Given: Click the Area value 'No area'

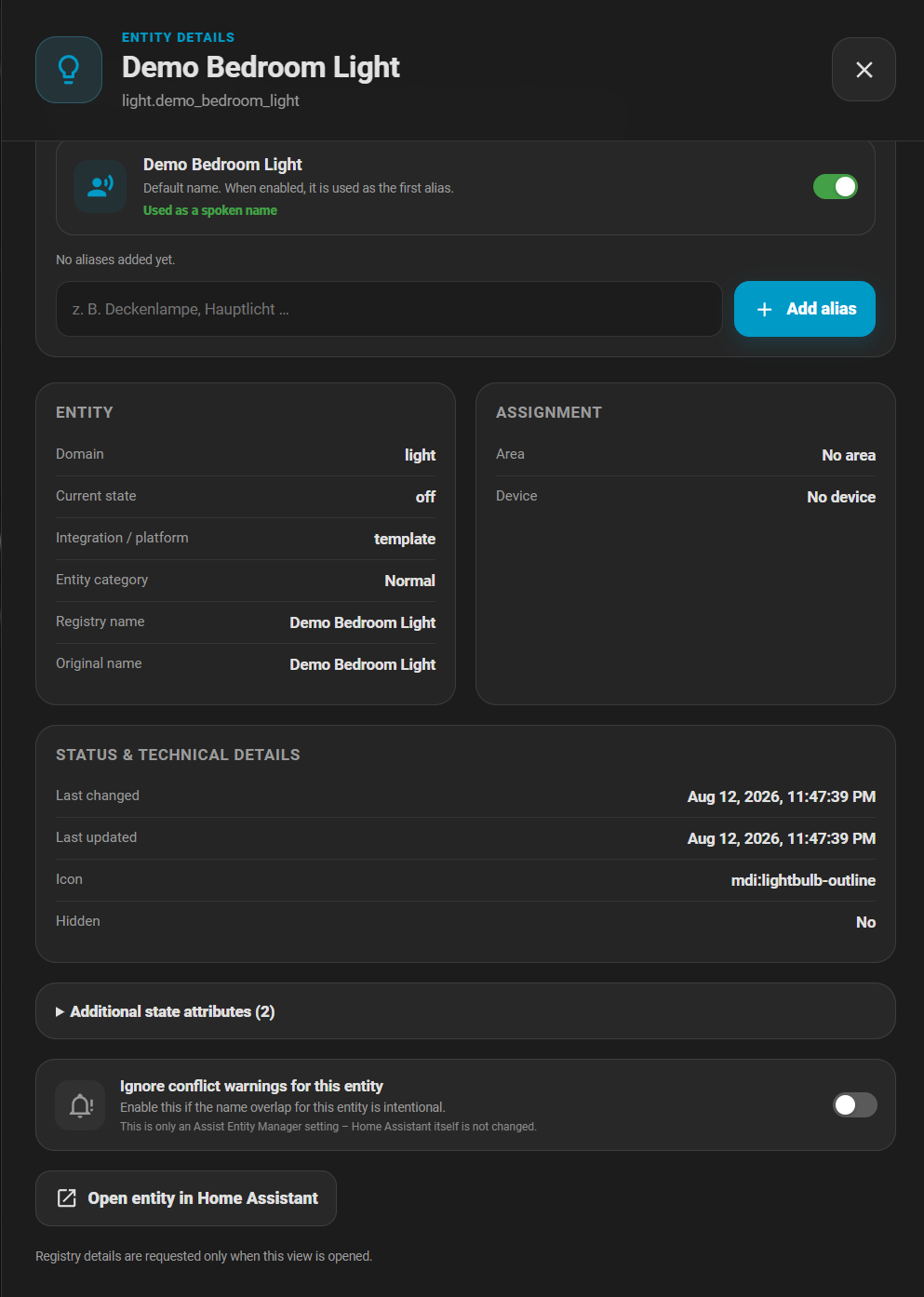Looking at the screenshot, I should click(x=849, y=455).
